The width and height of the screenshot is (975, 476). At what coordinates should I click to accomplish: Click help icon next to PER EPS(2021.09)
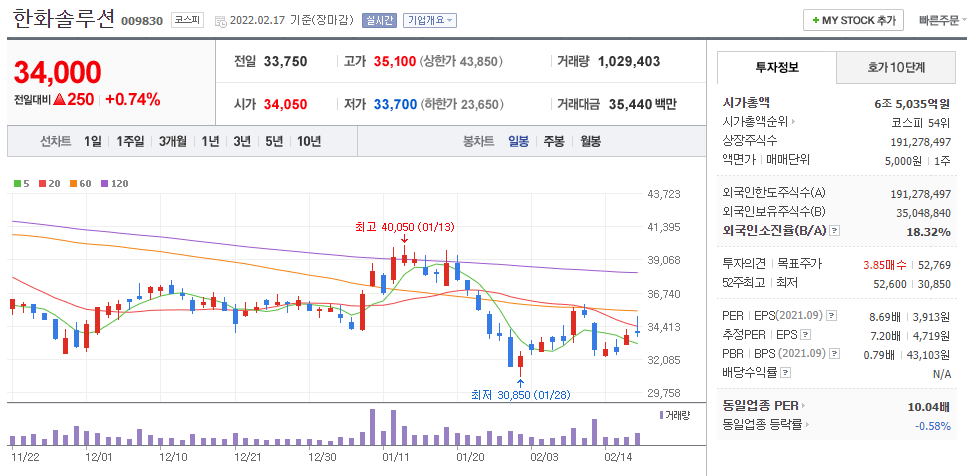832,316
